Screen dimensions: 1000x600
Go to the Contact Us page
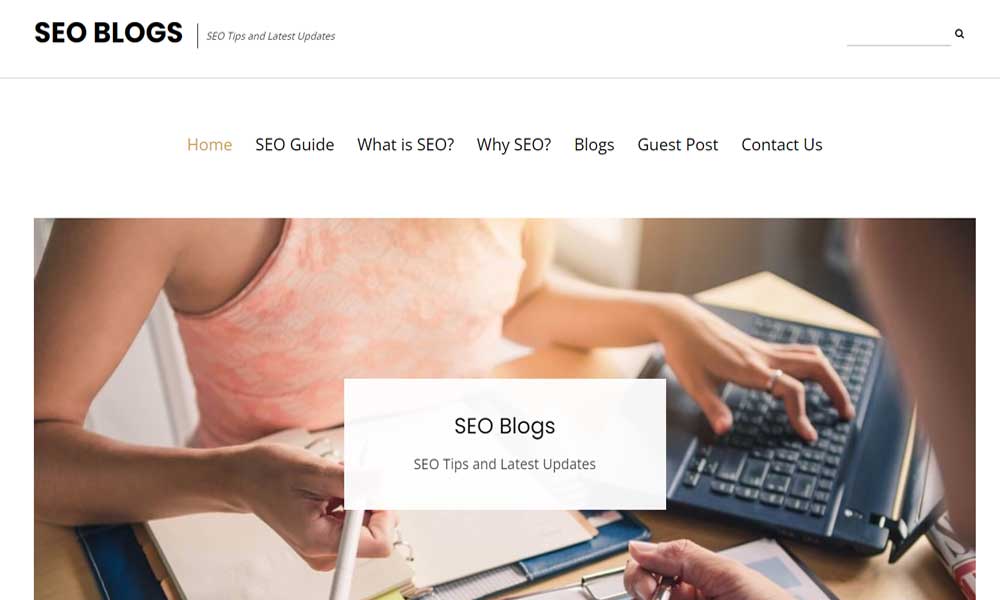click(782, 145)
